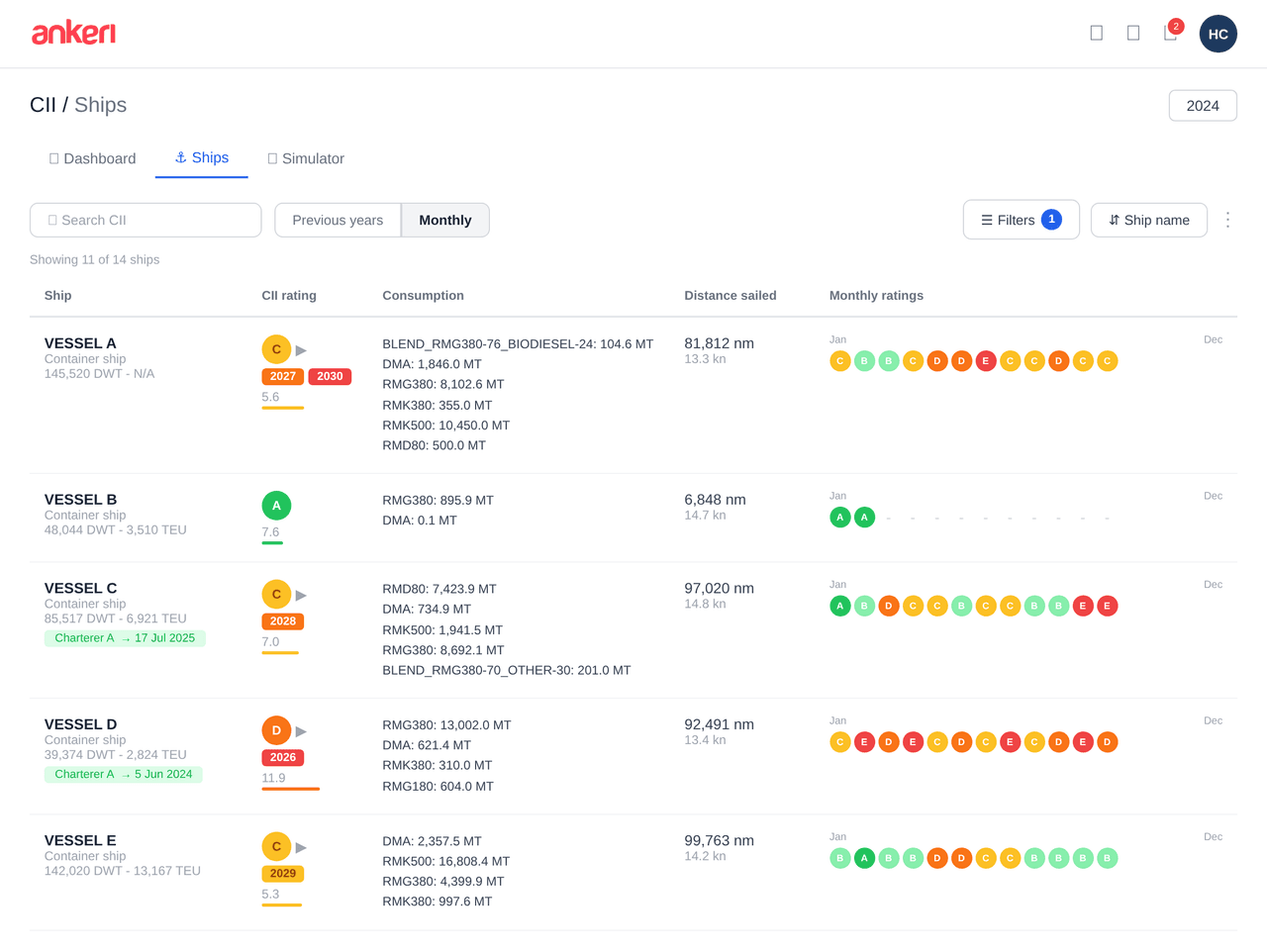Click the ankeri logo
Image resolution: width=1267 pixels, height=952 pixels.
pos(74,33)
